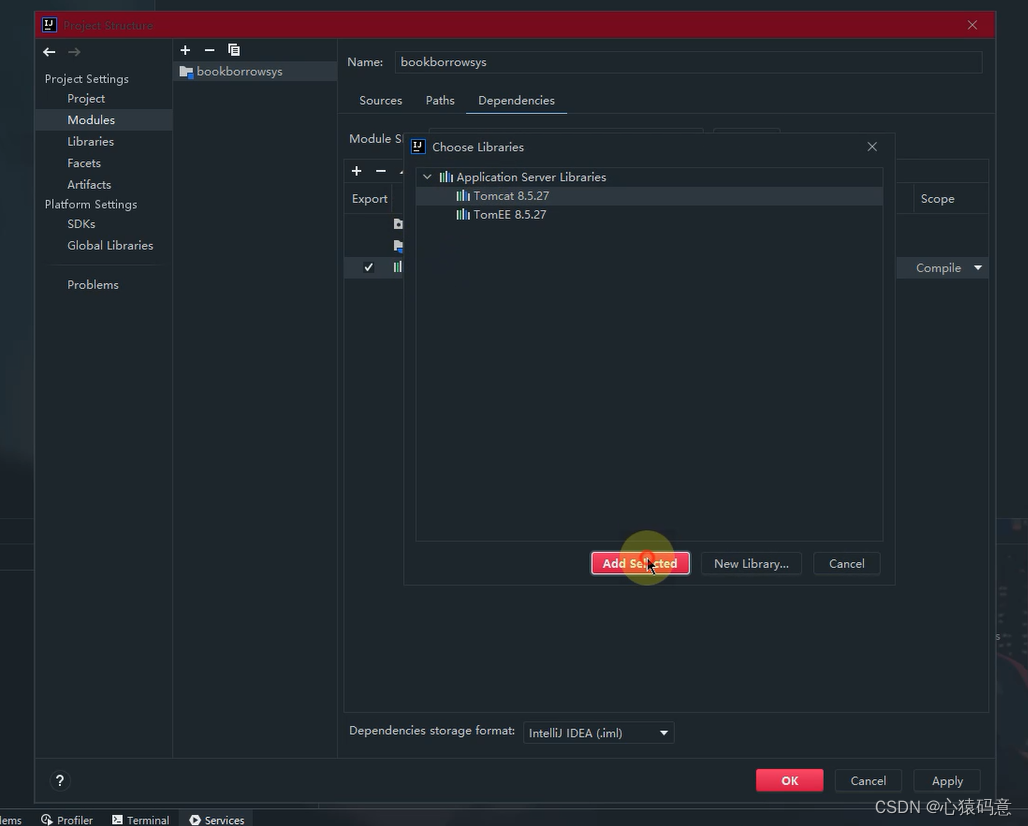Viewport: 1028px width, 826px height.
Task: Open Libraries settings in sidebar
Action: (x=90, y=142)
